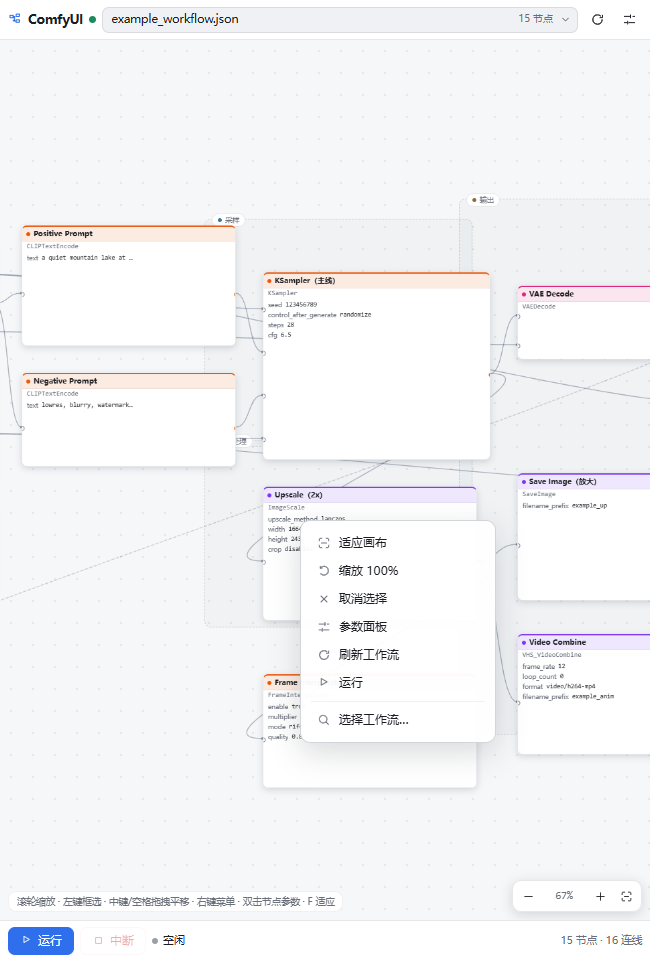
Task: Click fit-to-canvas icon beside zoom controls
Action: pos(626,896)
